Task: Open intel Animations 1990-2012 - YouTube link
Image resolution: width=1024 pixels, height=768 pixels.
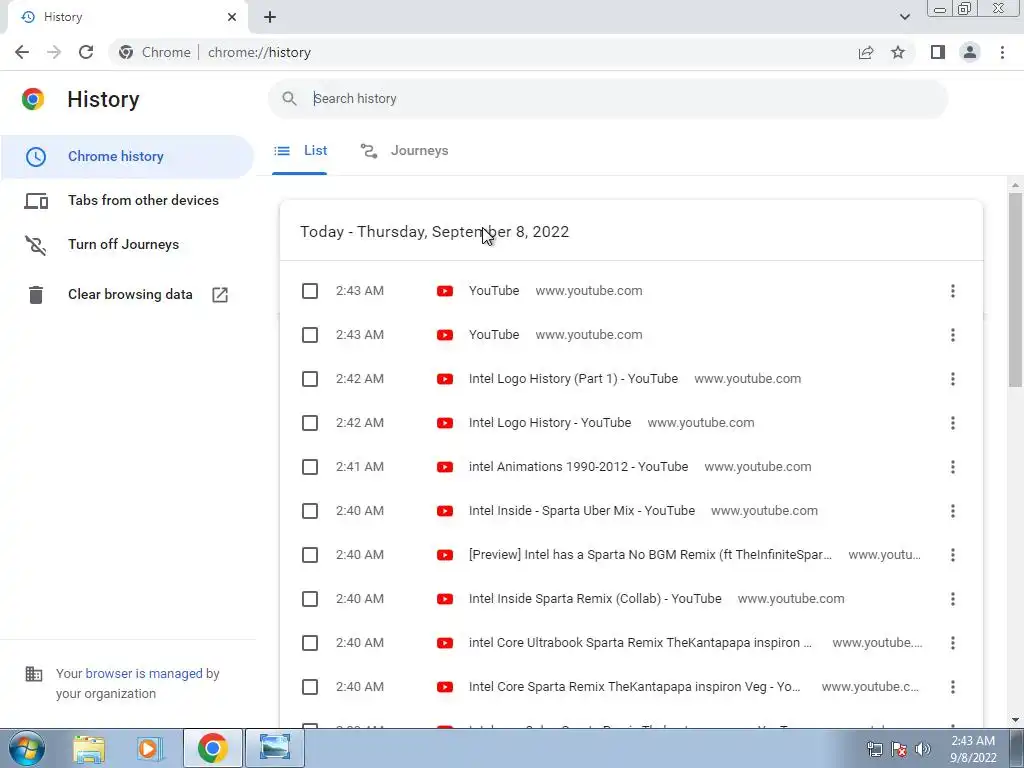Action: (x=579, y=467)
